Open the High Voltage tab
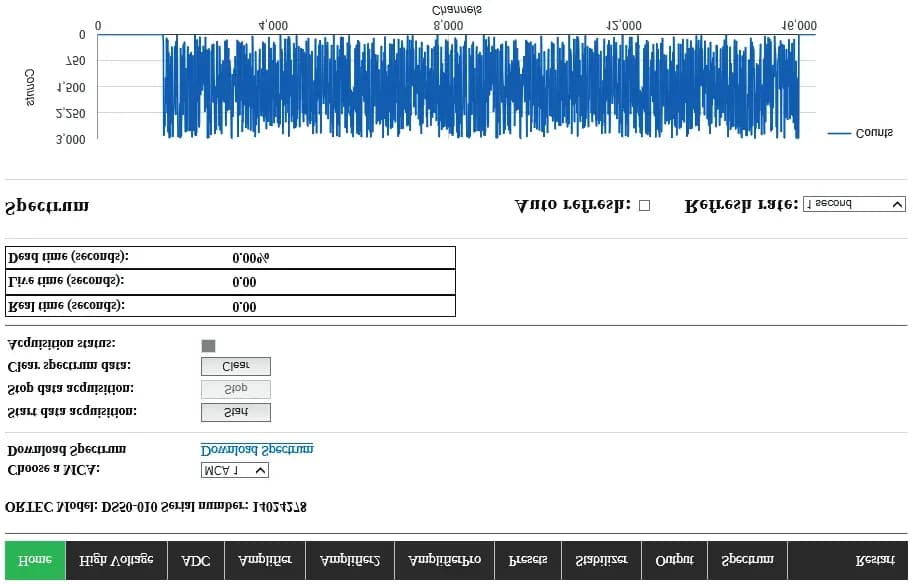Viewport: 913px width, 584px height. pos(116,560)
